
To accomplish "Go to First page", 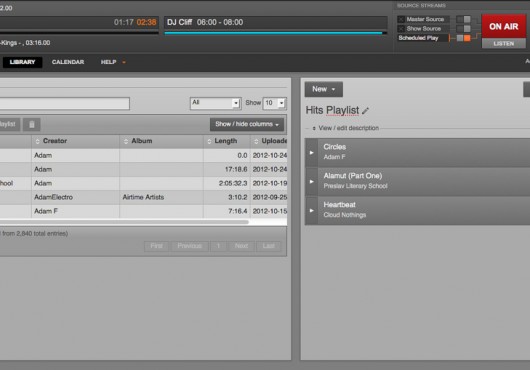I will 156,246.
